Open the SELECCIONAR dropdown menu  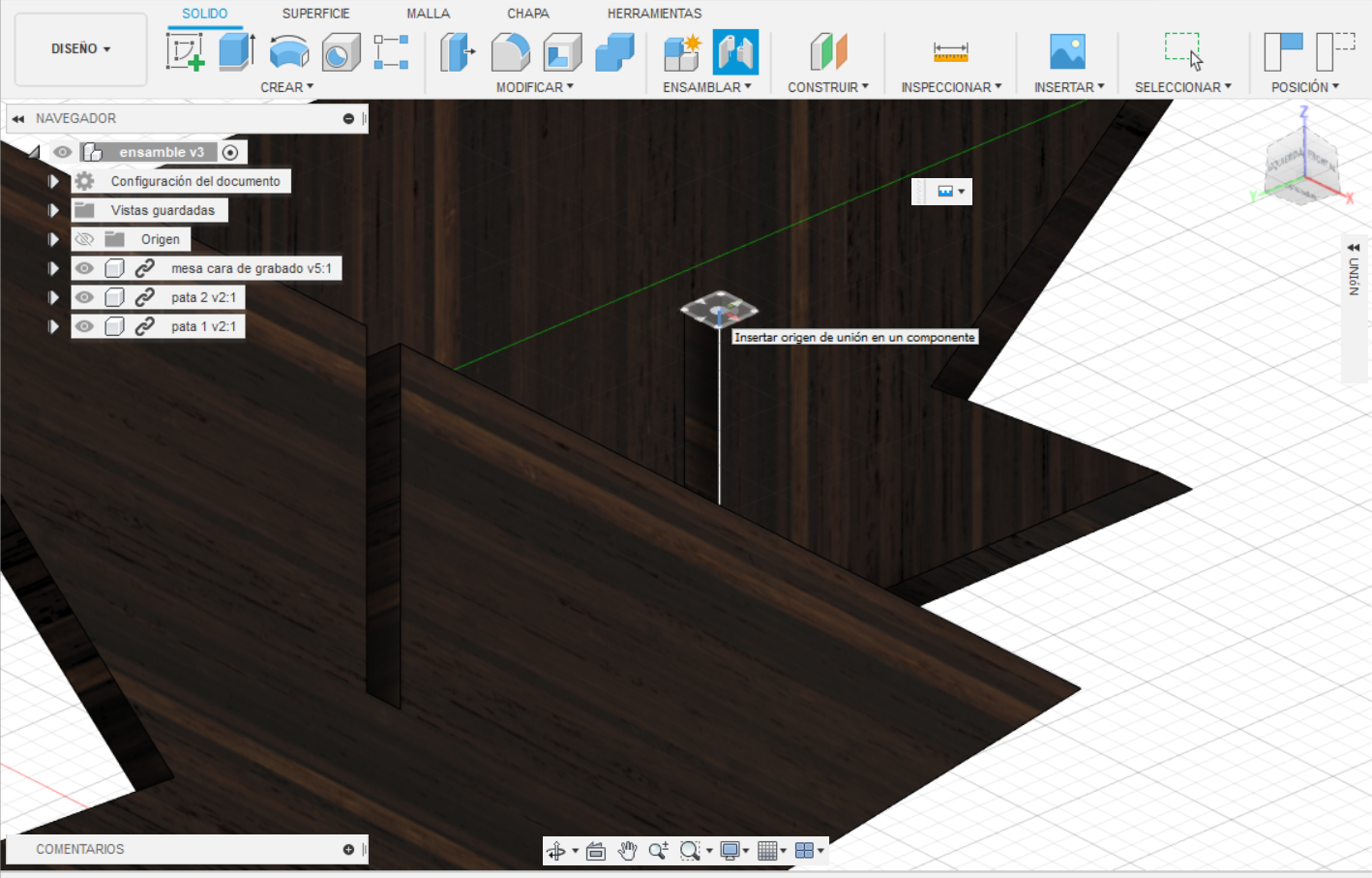[x=1183, y=87]
